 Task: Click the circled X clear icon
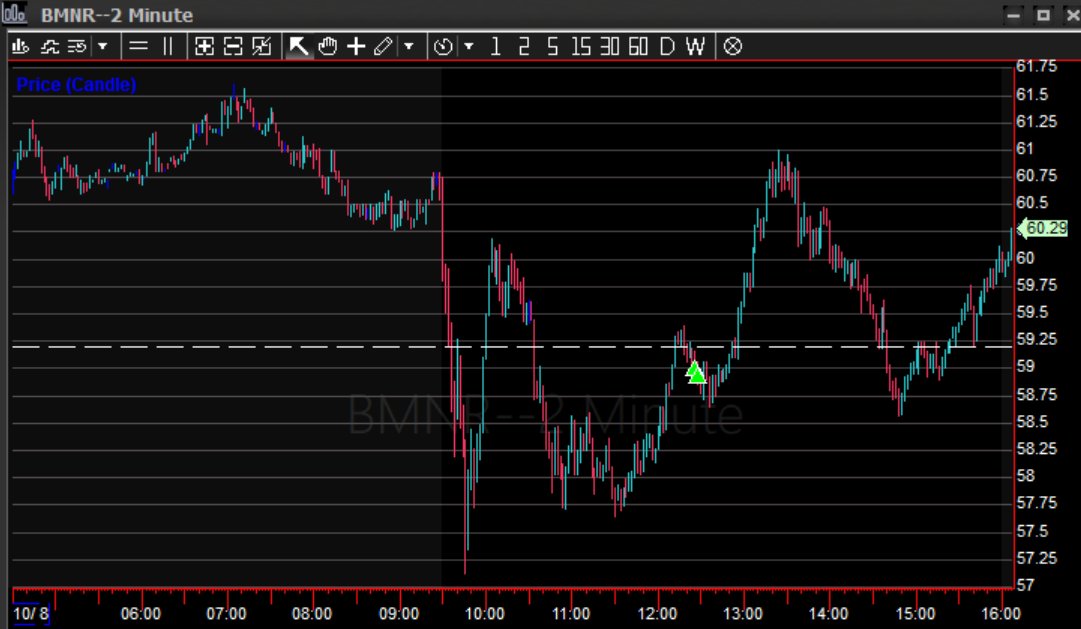733,46
